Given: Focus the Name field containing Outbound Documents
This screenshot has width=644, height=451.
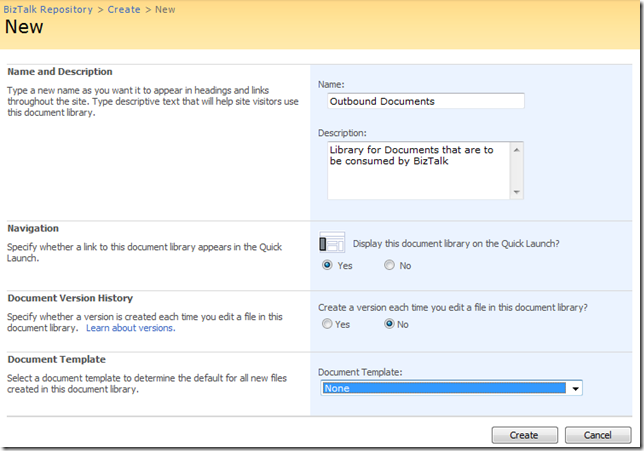Looking at the screenshot, I should [425, 101].
